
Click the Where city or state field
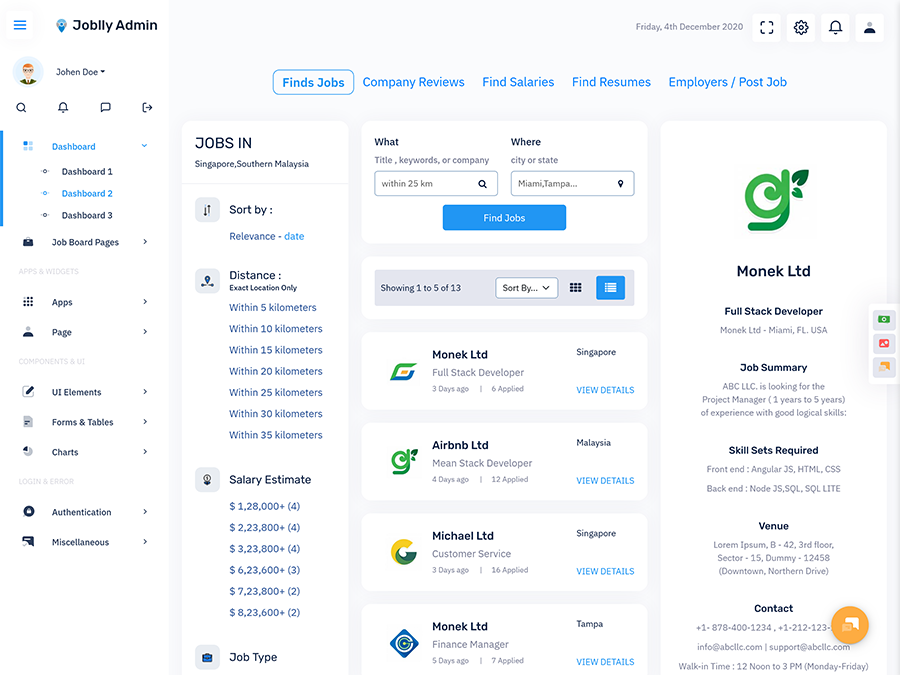click(572, 184)
